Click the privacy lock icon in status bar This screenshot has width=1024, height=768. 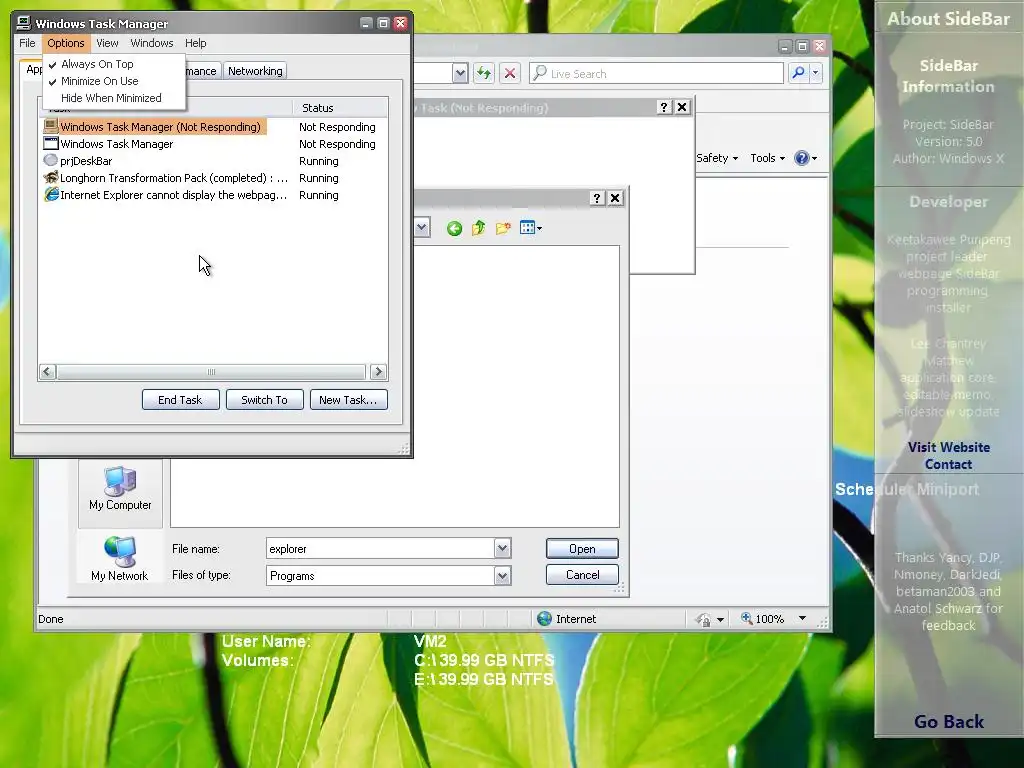[x=703, y=619]
